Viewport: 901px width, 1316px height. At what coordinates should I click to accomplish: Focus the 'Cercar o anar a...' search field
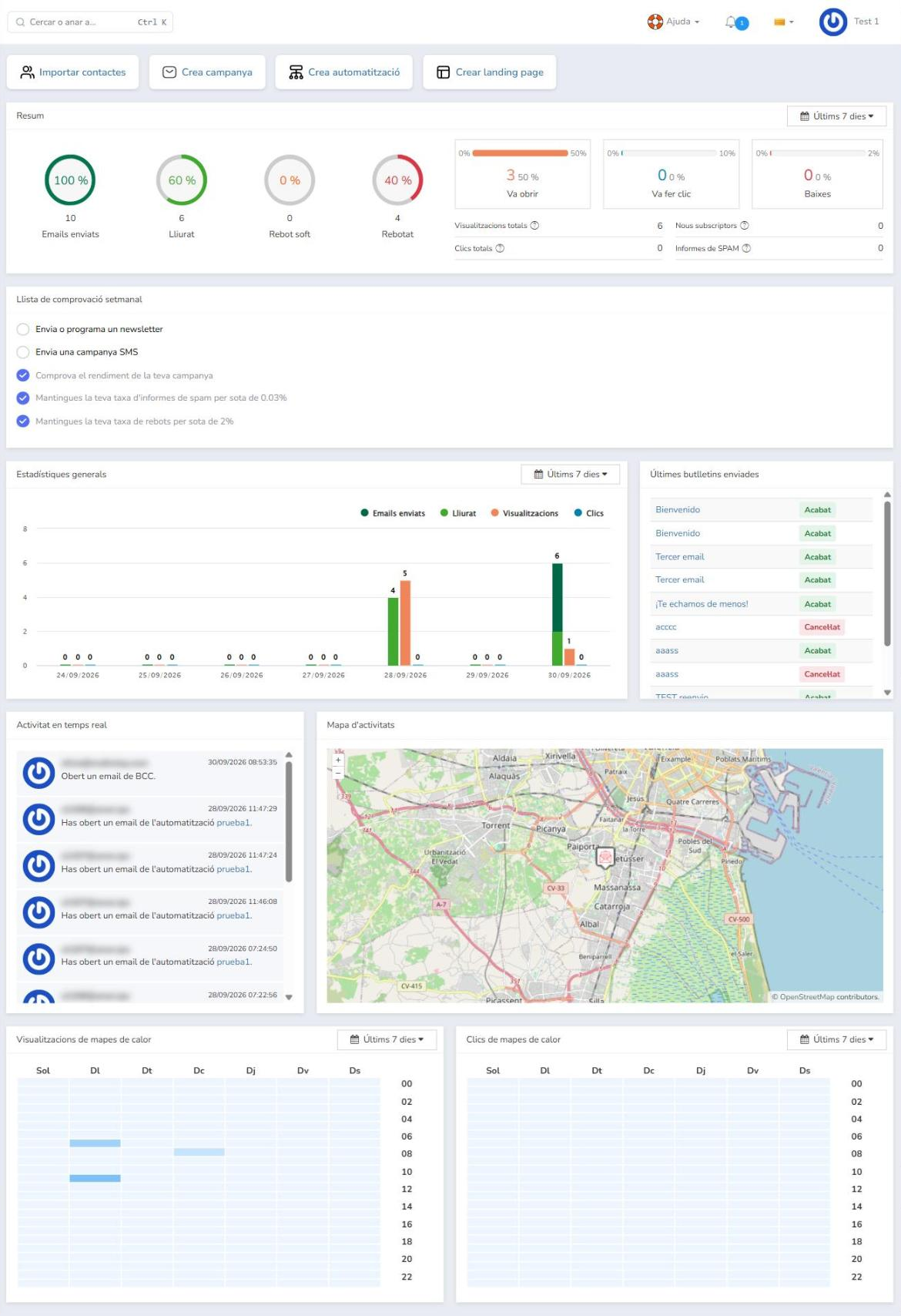pyautogui.click(x=90, y=22)
